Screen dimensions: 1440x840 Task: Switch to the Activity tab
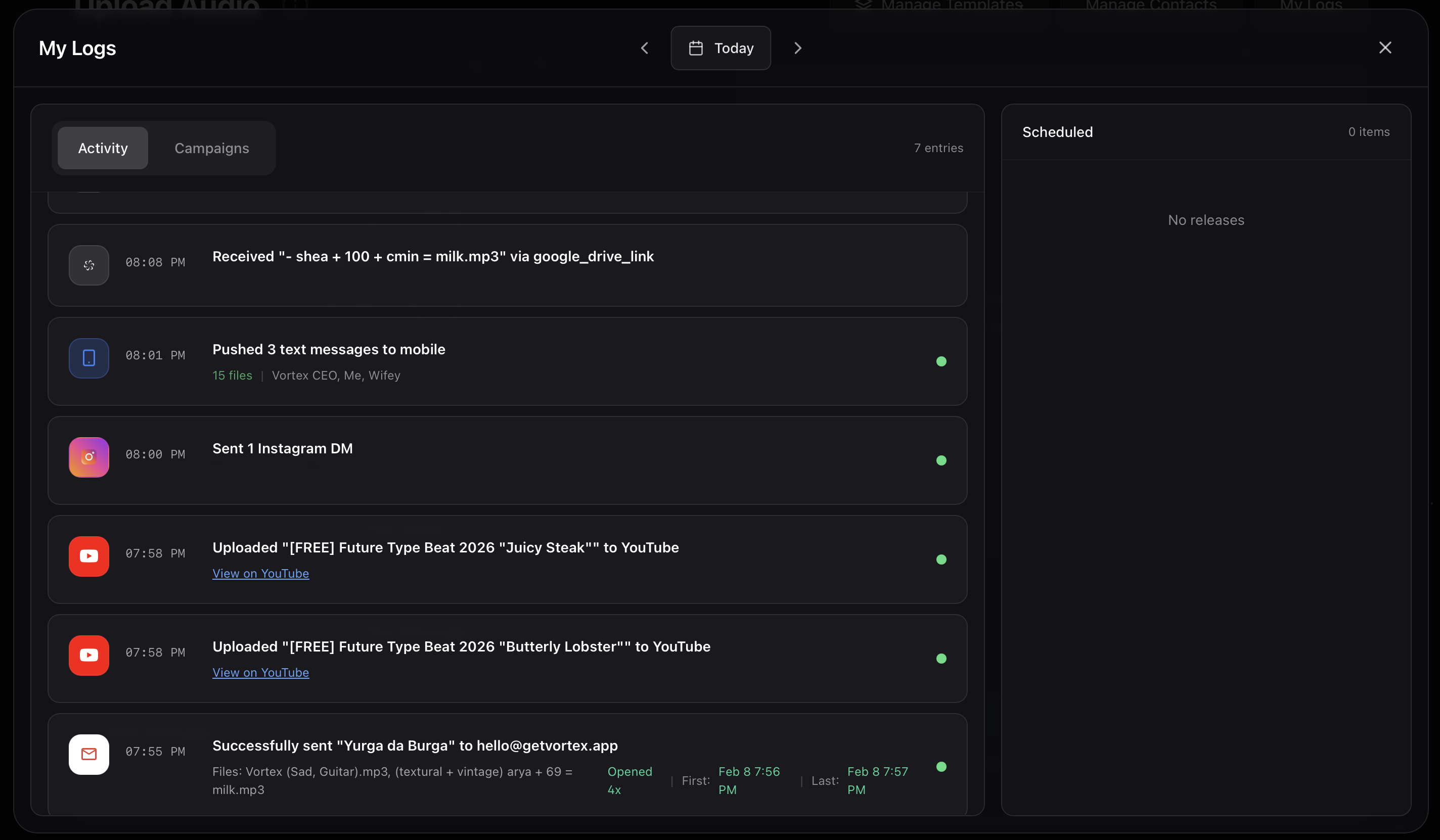coord(103,148)
